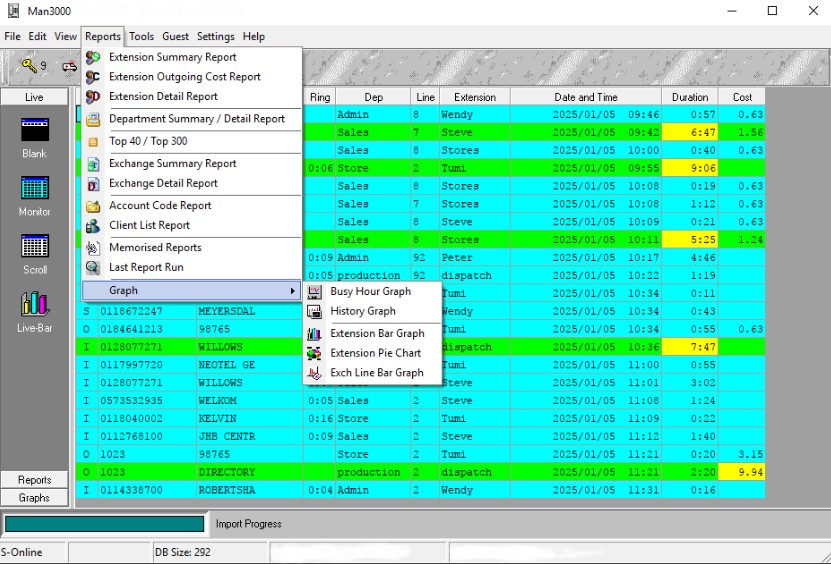
Task: Open Exch Line Bar Graph
Action: pyautogui.click(x=376, y=373)
